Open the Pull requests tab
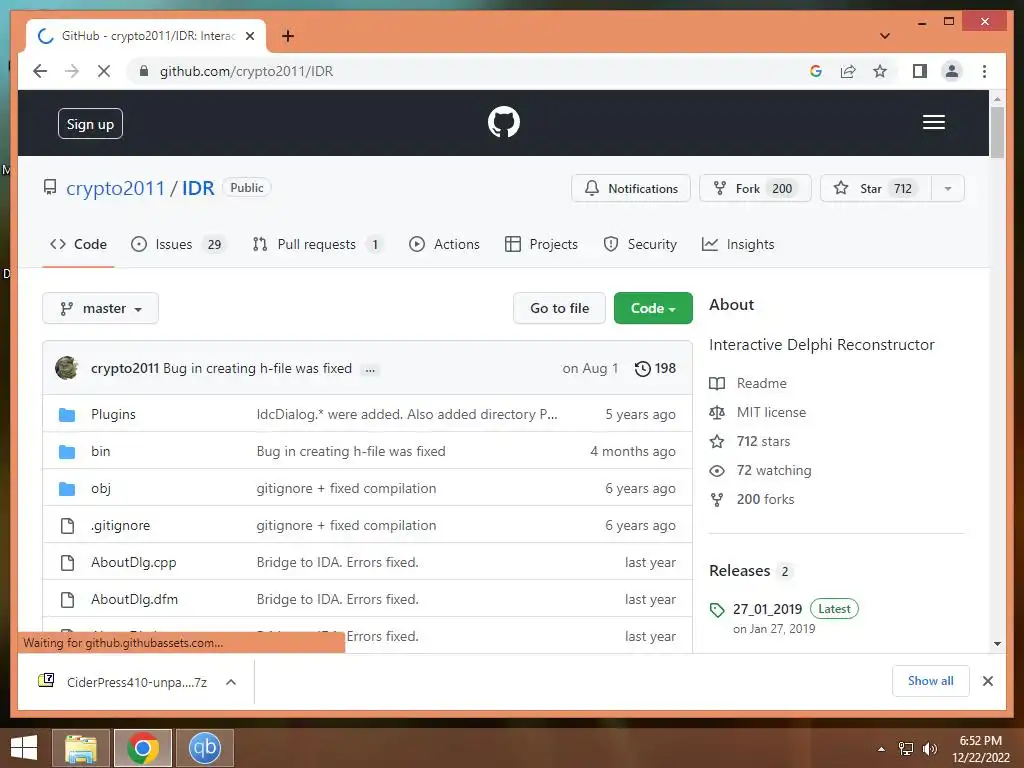The width and height of the screenshot is (1024, 768). [x=318, y=244]
